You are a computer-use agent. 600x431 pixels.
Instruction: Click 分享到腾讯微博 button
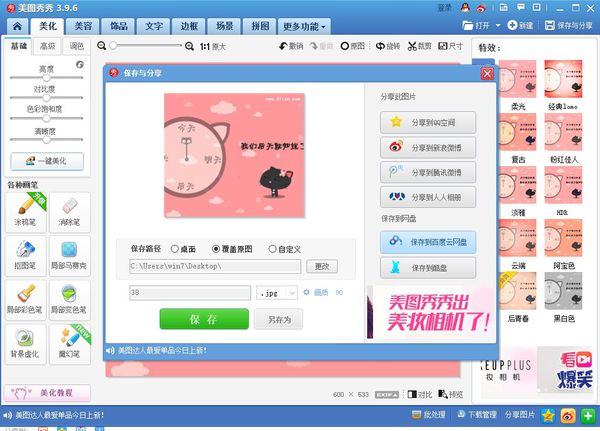click(x=428, y=172)
